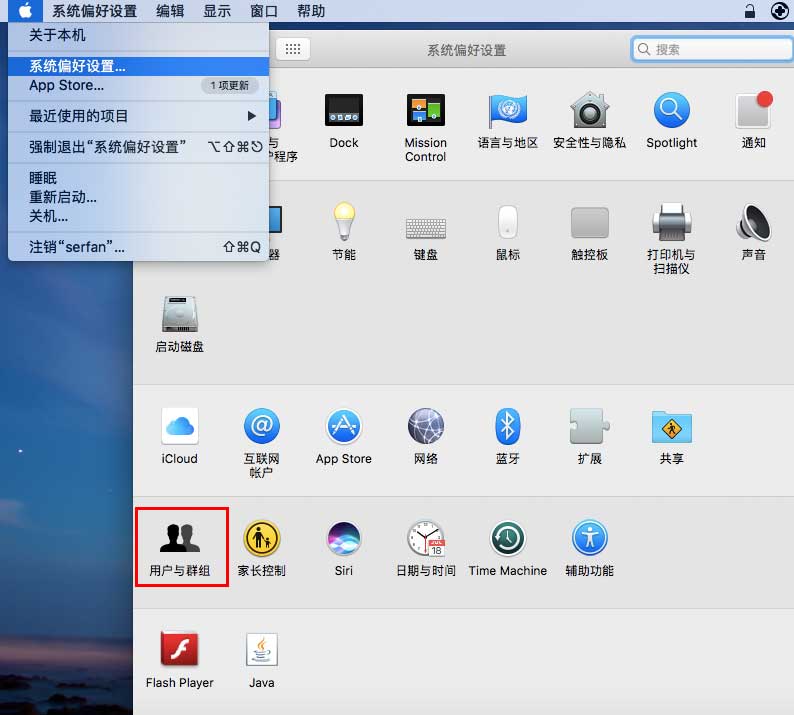
Task: Click the Apple logo menu
Action: (25, 10)
